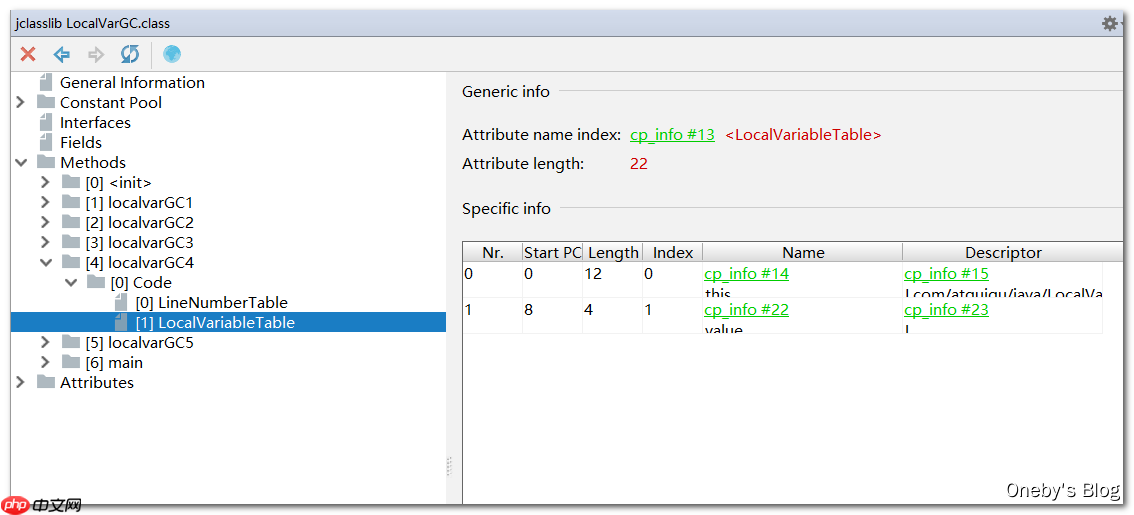Click the Constant Pool folder icon
Viewport: 1134px width, 515px height.
[46, 102]
